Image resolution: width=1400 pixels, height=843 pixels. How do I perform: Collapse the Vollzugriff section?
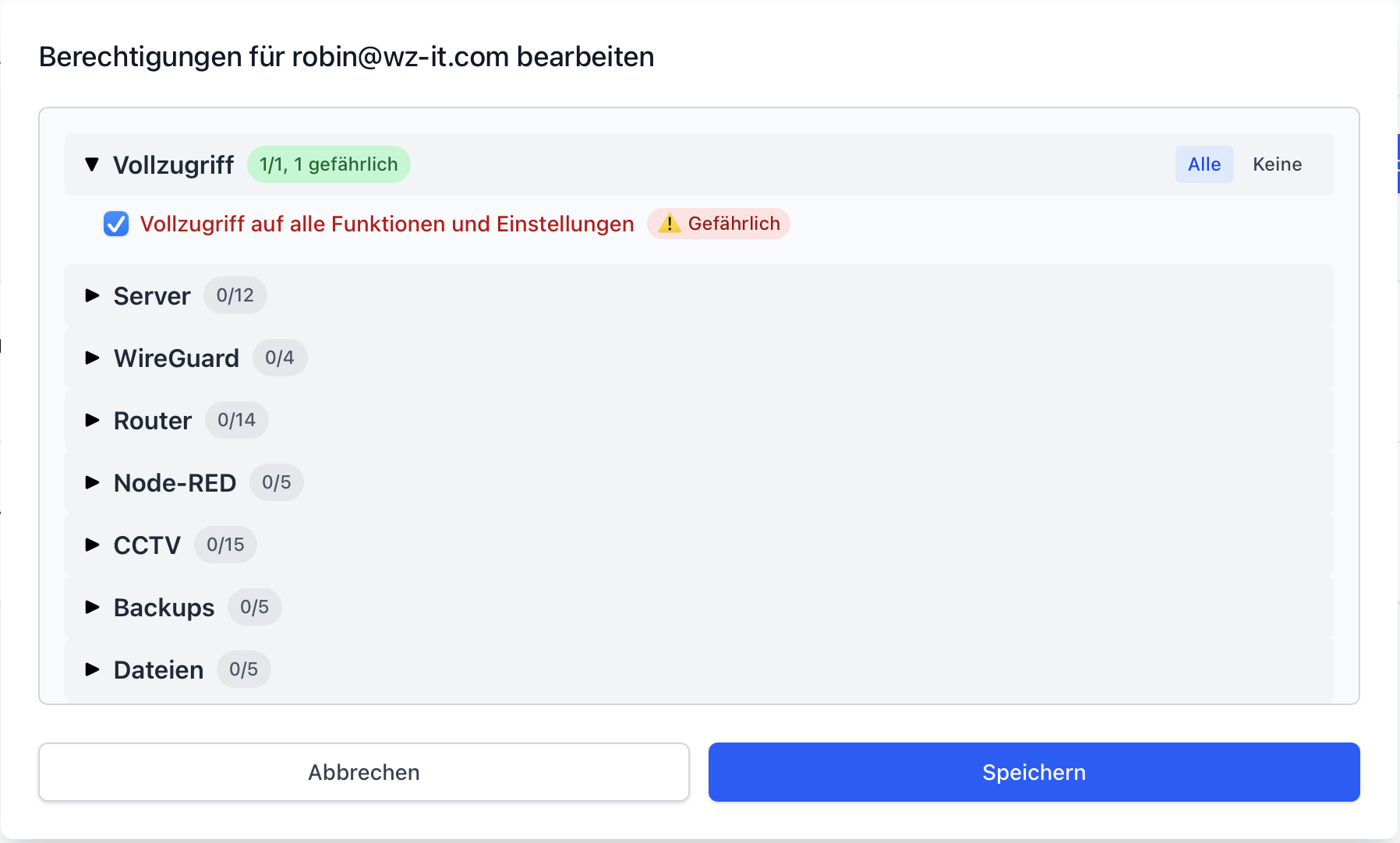92,164
